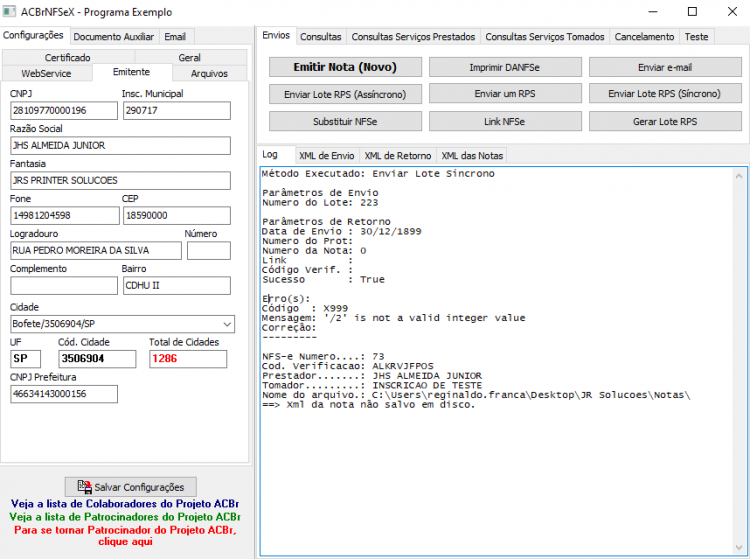This screenshot has width=750, height=559.
Task: Click the empty Complemento input field
Action: click(x=64, y=285)
